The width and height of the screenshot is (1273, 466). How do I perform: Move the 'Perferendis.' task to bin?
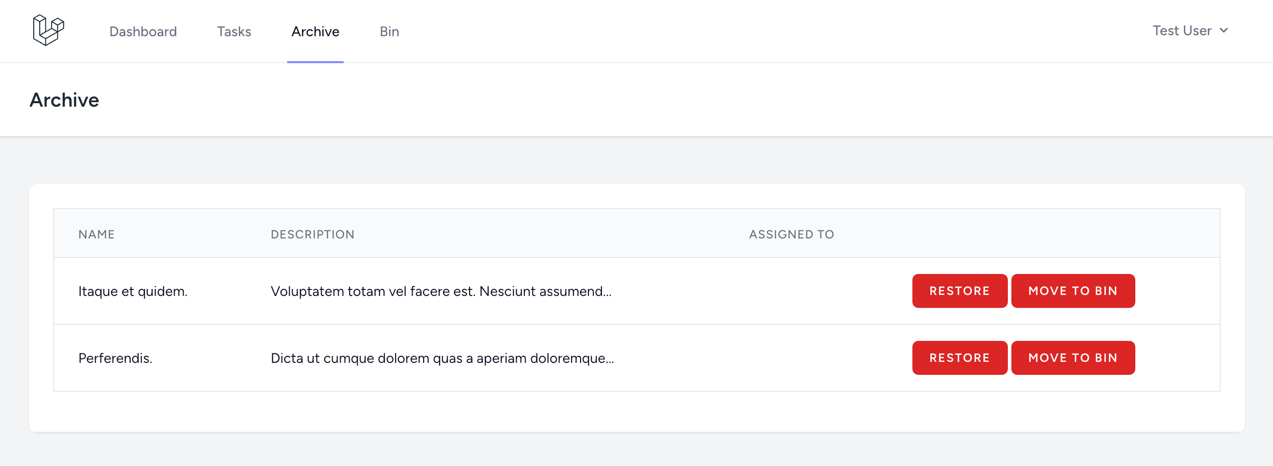[1072, 358]
